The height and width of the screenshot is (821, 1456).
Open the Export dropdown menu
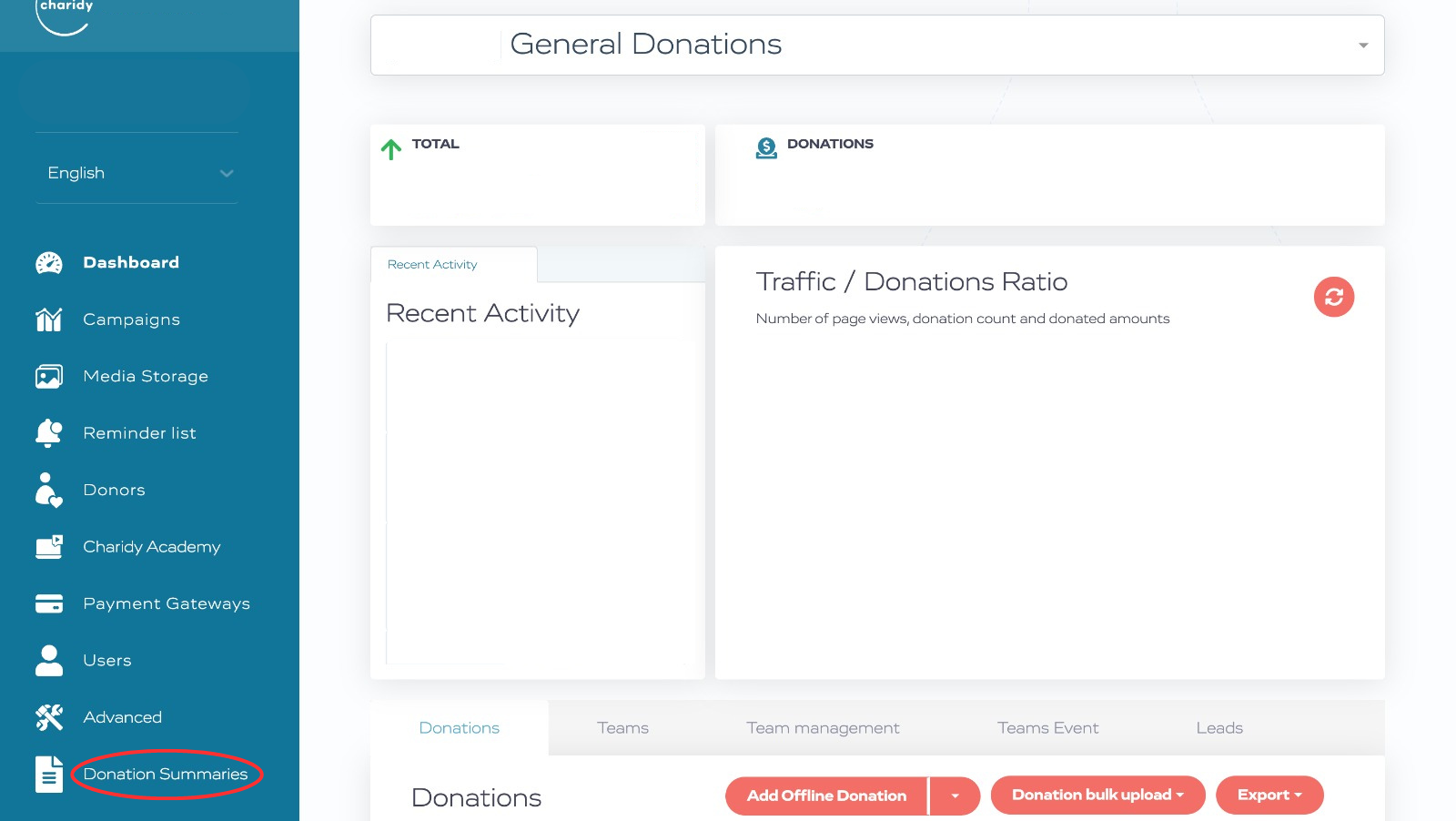click(x=1269, y=795)
